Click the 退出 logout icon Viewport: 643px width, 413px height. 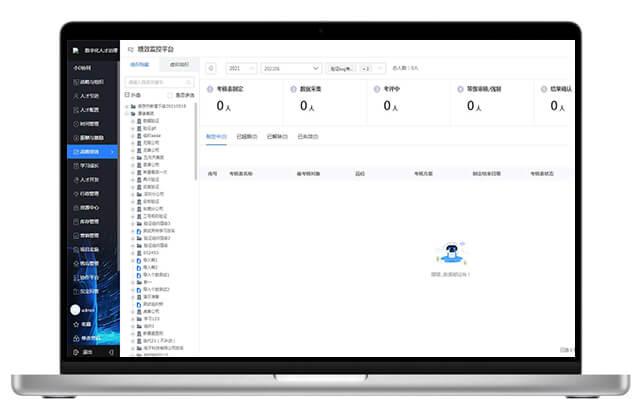(x=75, y=352)
